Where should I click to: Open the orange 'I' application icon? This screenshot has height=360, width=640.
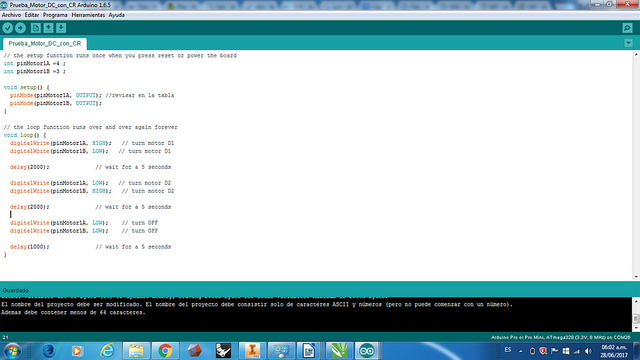click(252, 351)
